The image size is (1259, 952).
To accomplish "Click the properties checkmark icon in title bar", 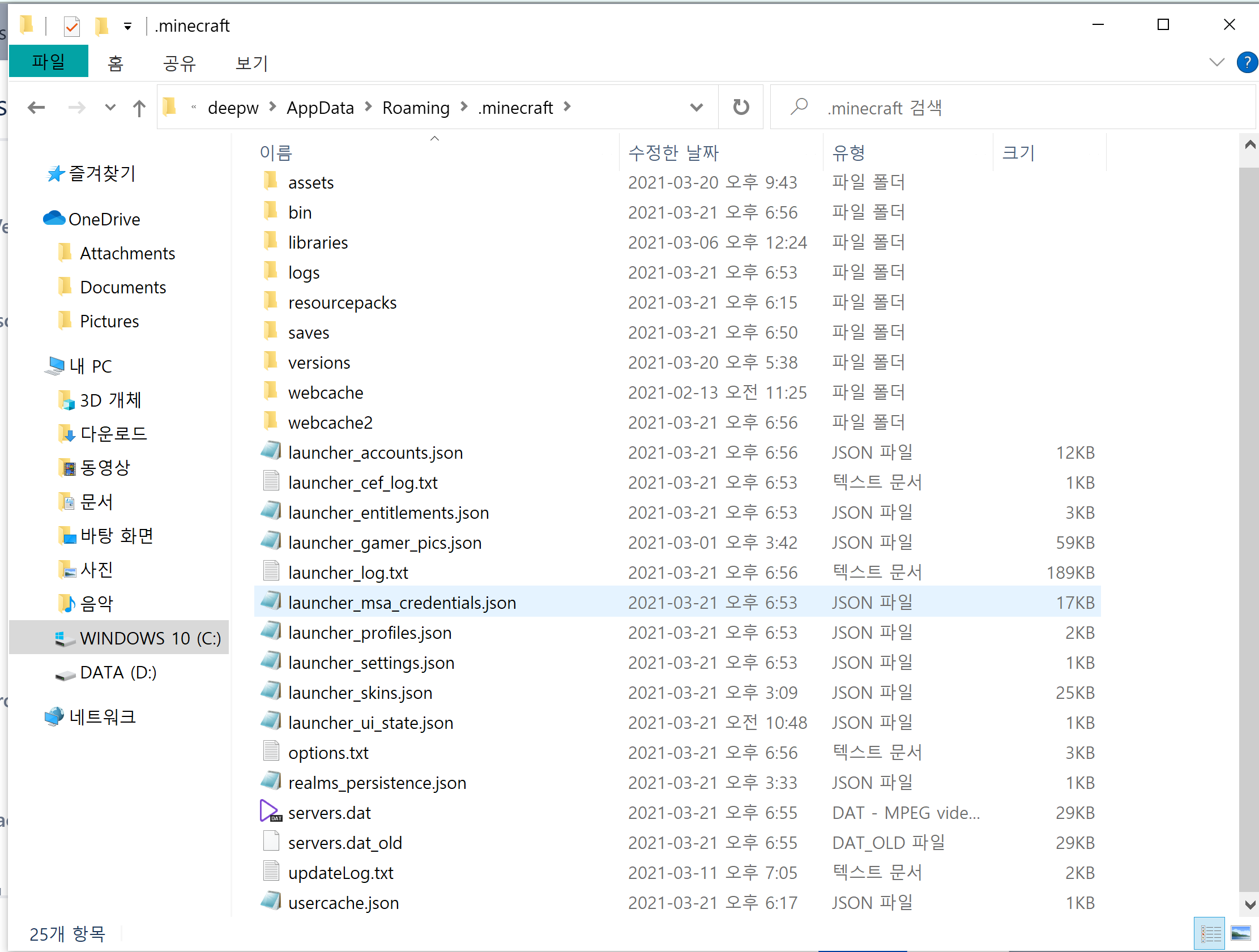I will (72, 26).
